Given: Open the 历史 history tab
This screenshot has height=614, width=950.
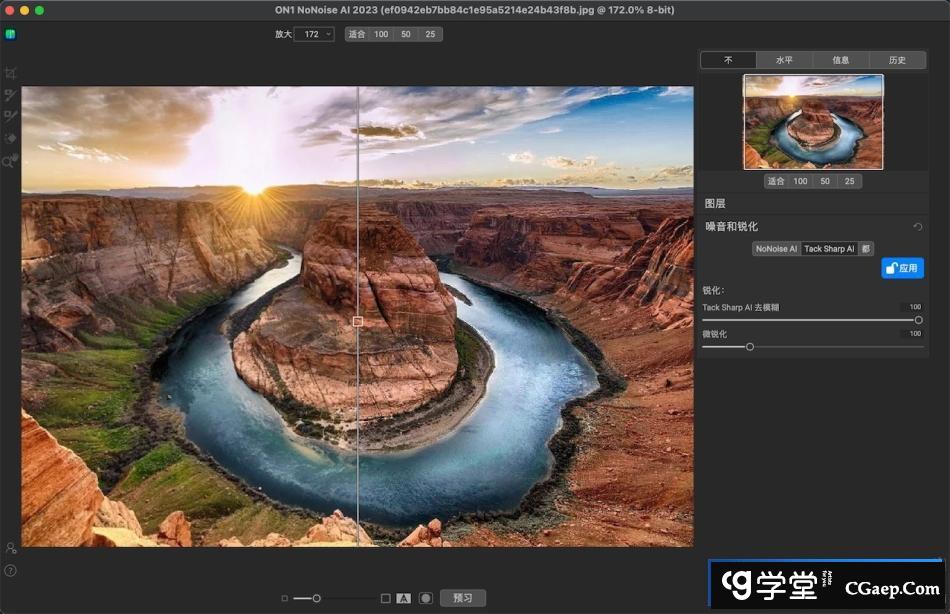Looking at the screenshot, I should click(896, 60).
